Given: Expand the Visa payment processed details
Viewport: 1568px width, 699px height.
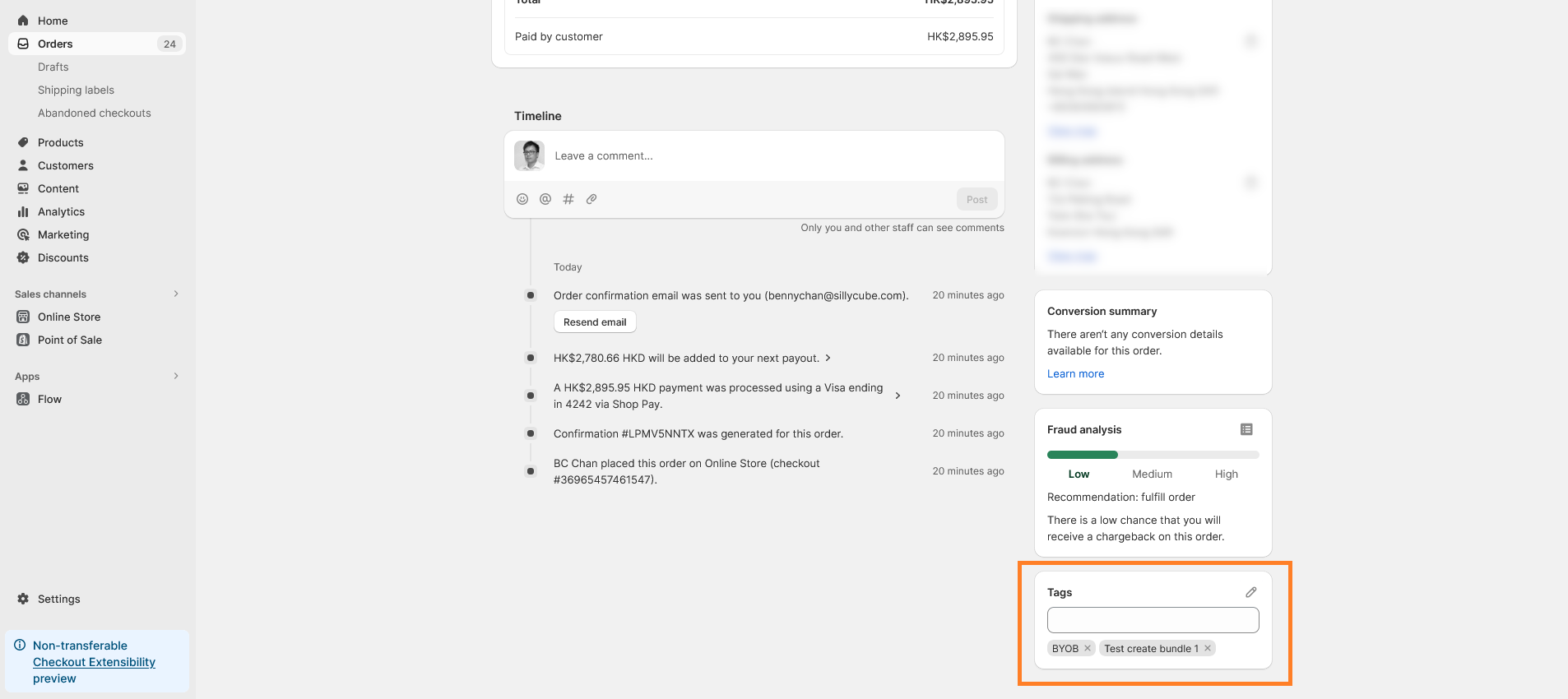Looking at the screenshot, I should click(898, 396).
